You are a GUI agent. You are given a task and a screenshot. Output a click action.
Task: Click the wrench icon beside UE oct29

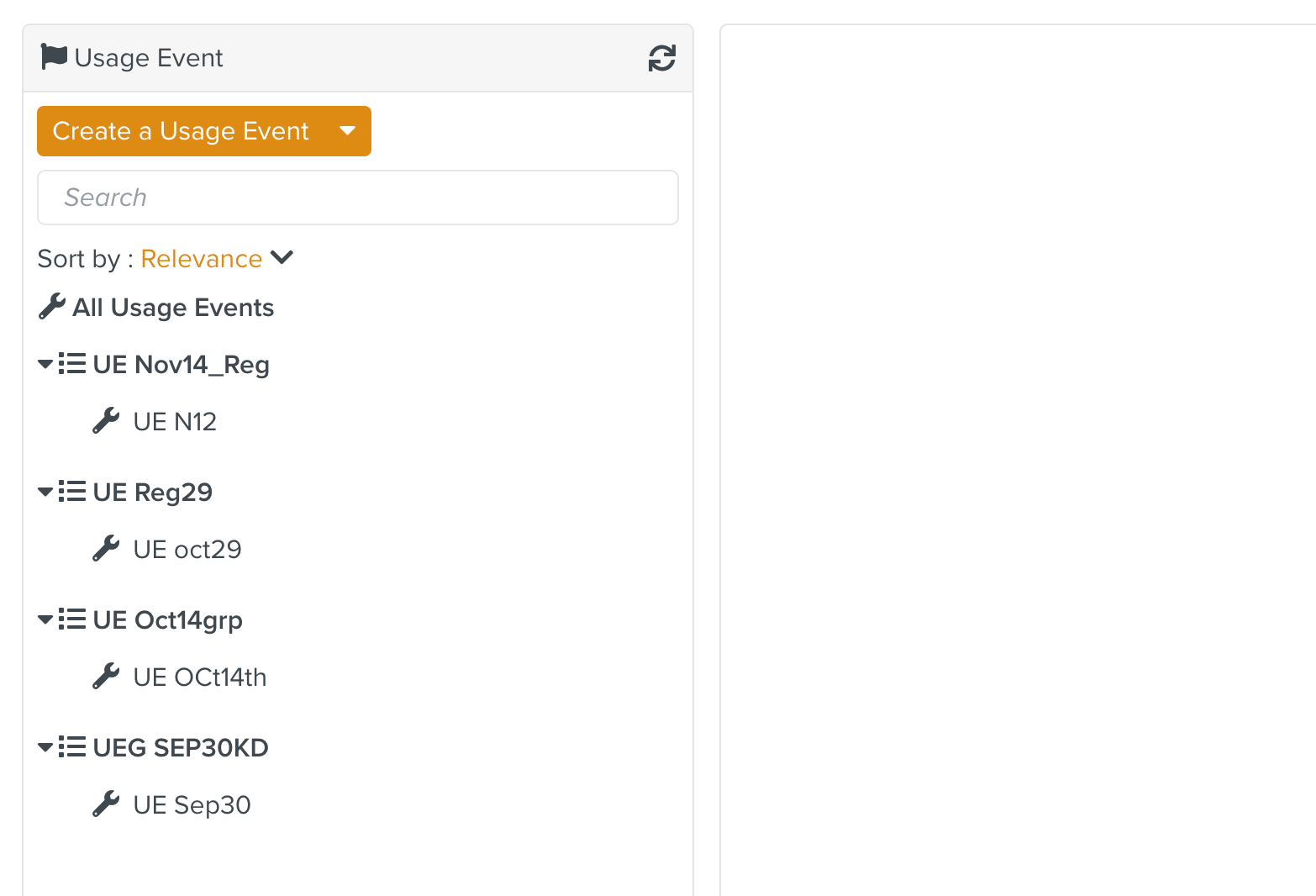tap(106, 548)
